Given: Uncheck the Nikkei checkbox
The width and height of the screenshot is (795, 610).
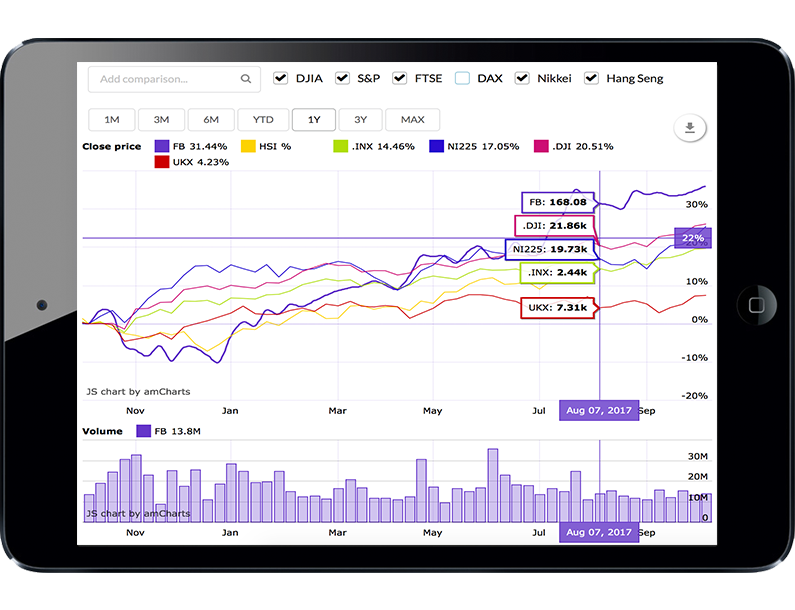Looking at the screenshot, I should pos(521,78).
